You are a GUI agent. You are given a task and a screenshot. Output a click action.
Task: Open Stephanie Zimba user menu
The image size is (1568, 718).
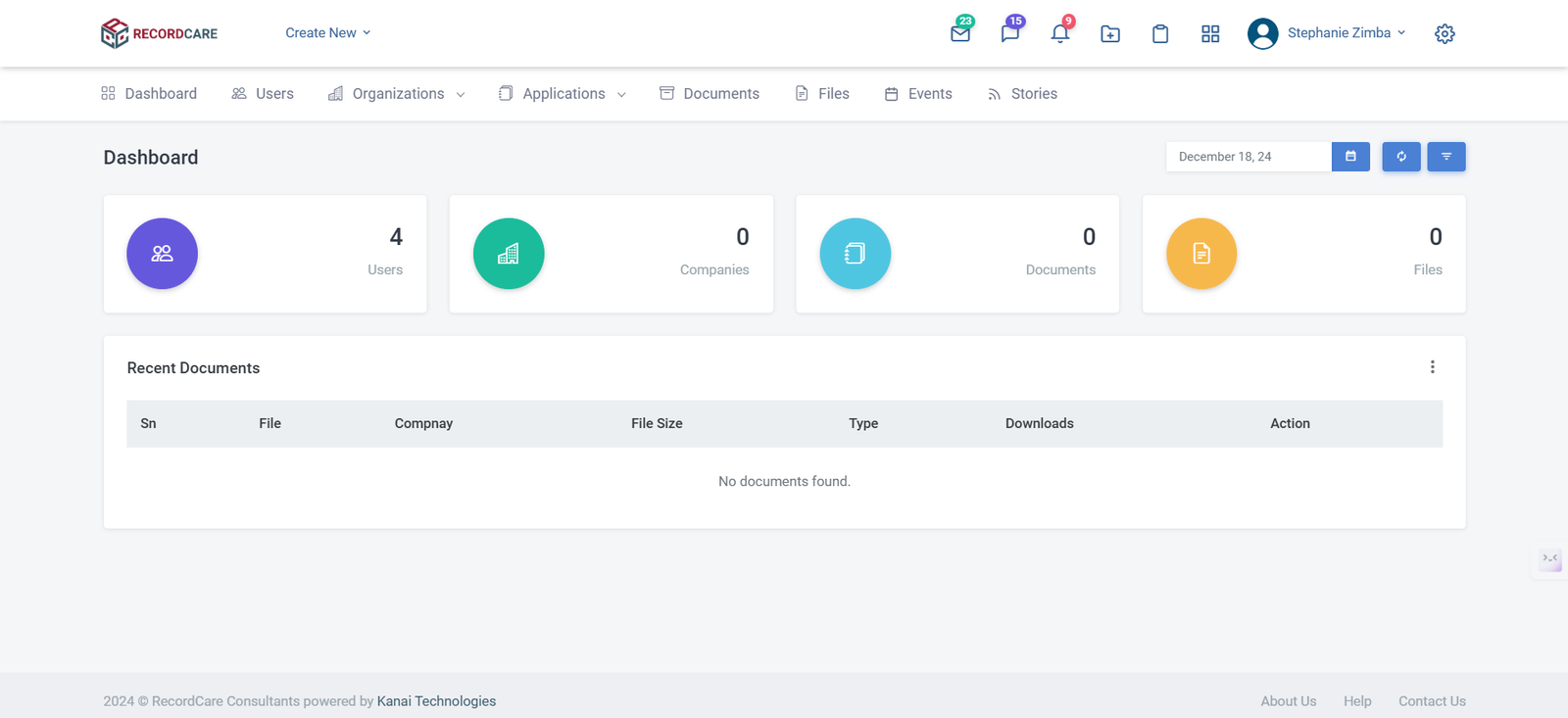(x=1327, y=33)
